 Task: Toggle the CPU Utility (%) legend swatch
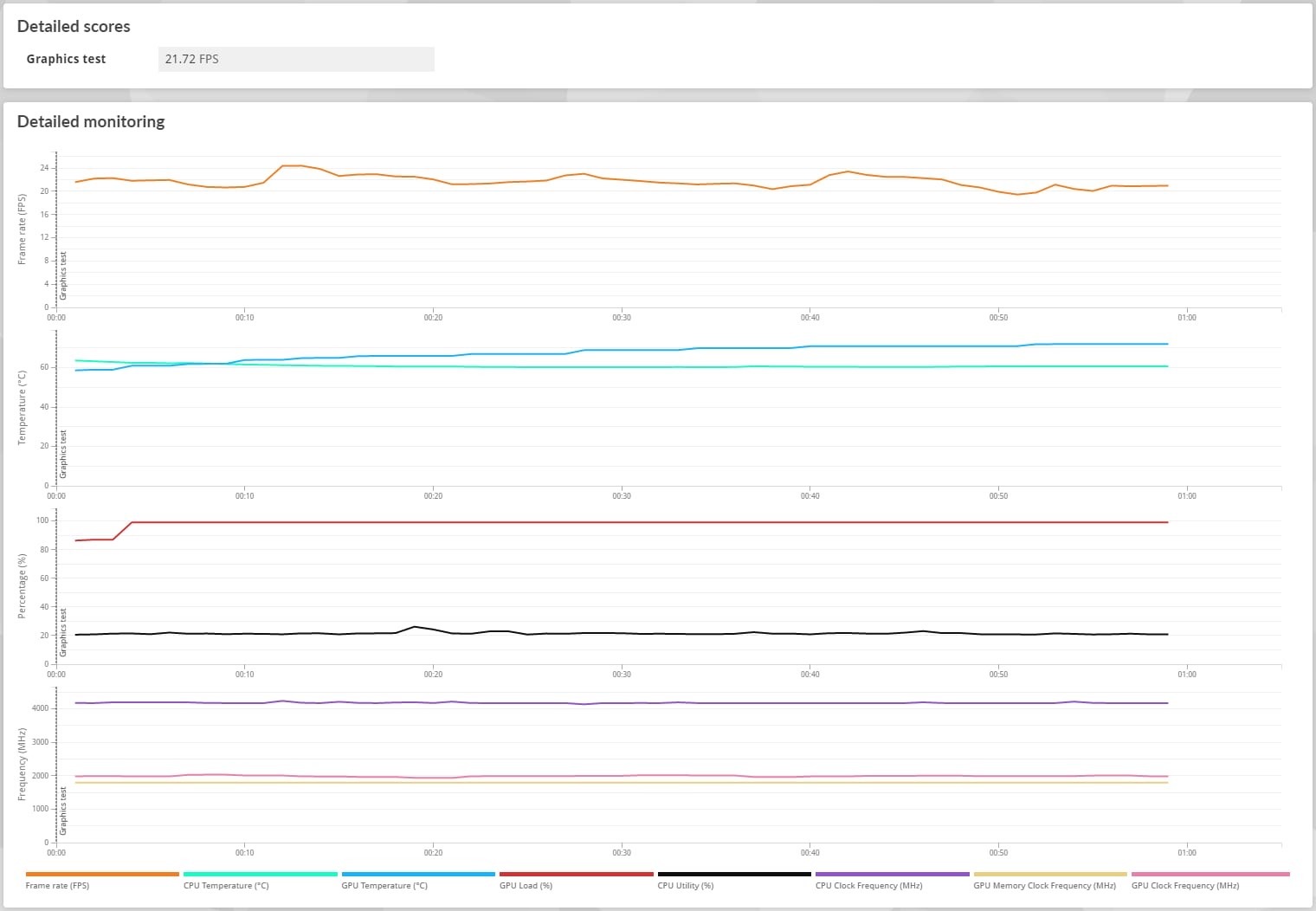coord(734,875)
